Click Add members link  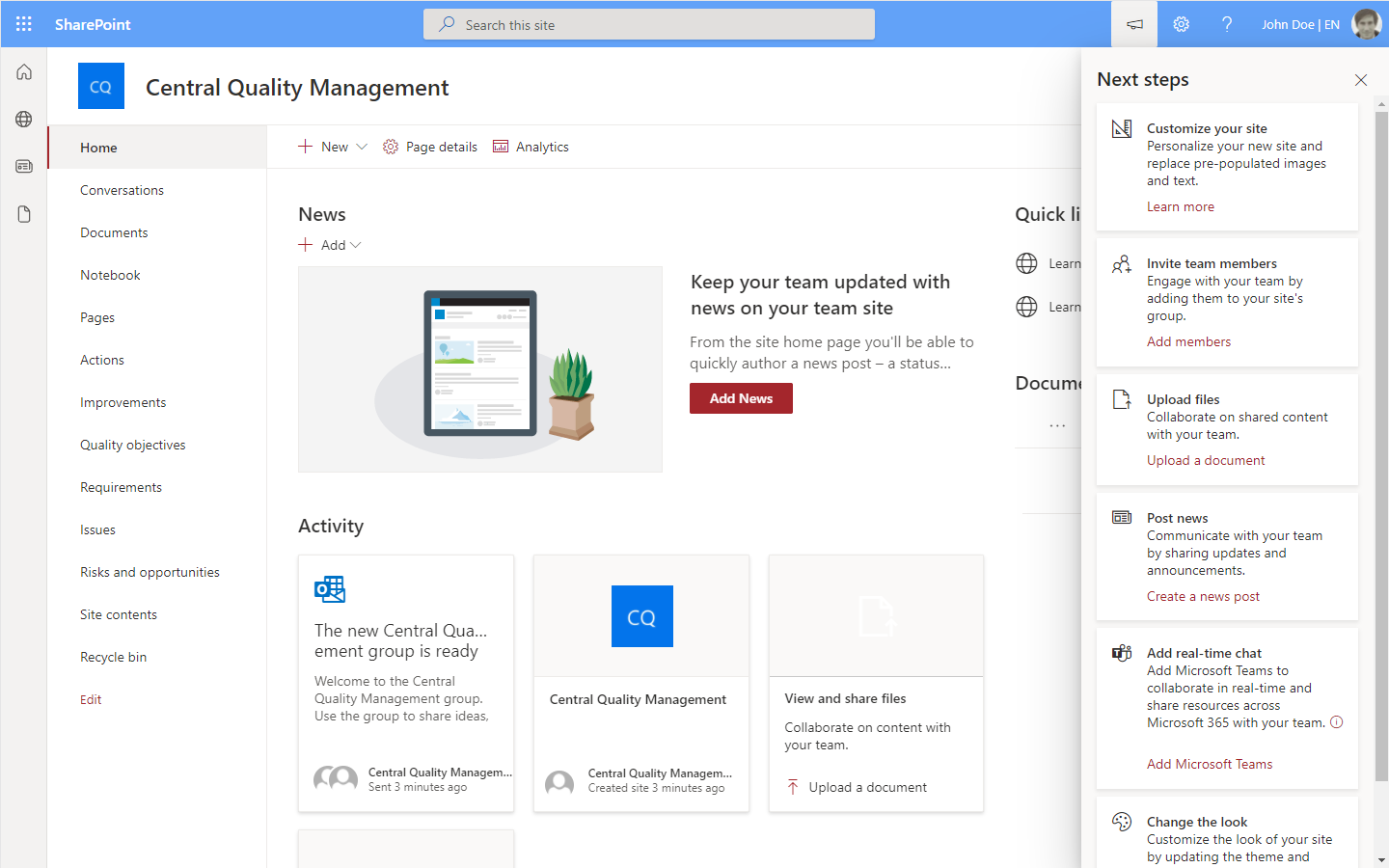[1188, 341]
